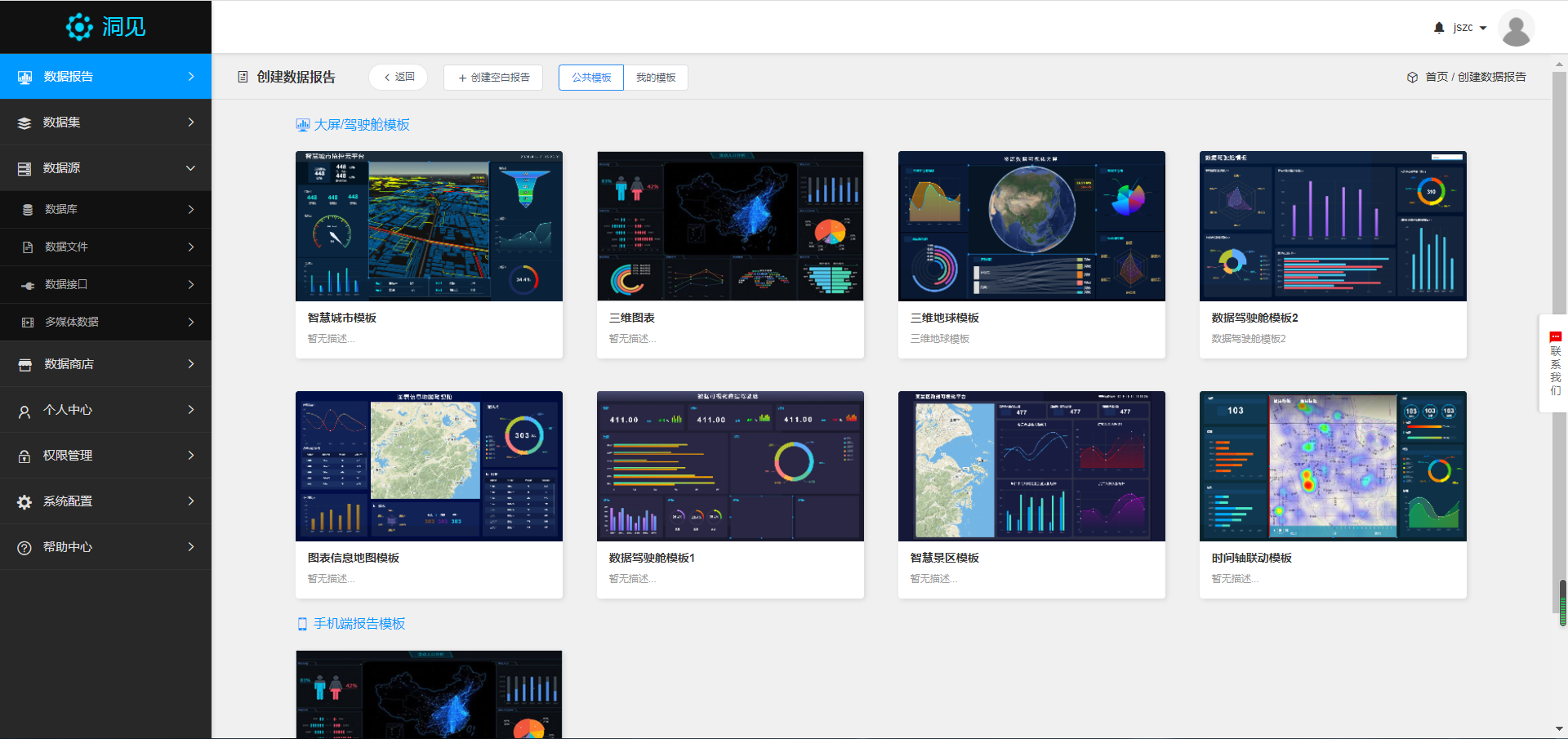Click the 数据集 layers icon
Image resolution: width=1568 pixels, height=739 pixels.
coord(24,122)
